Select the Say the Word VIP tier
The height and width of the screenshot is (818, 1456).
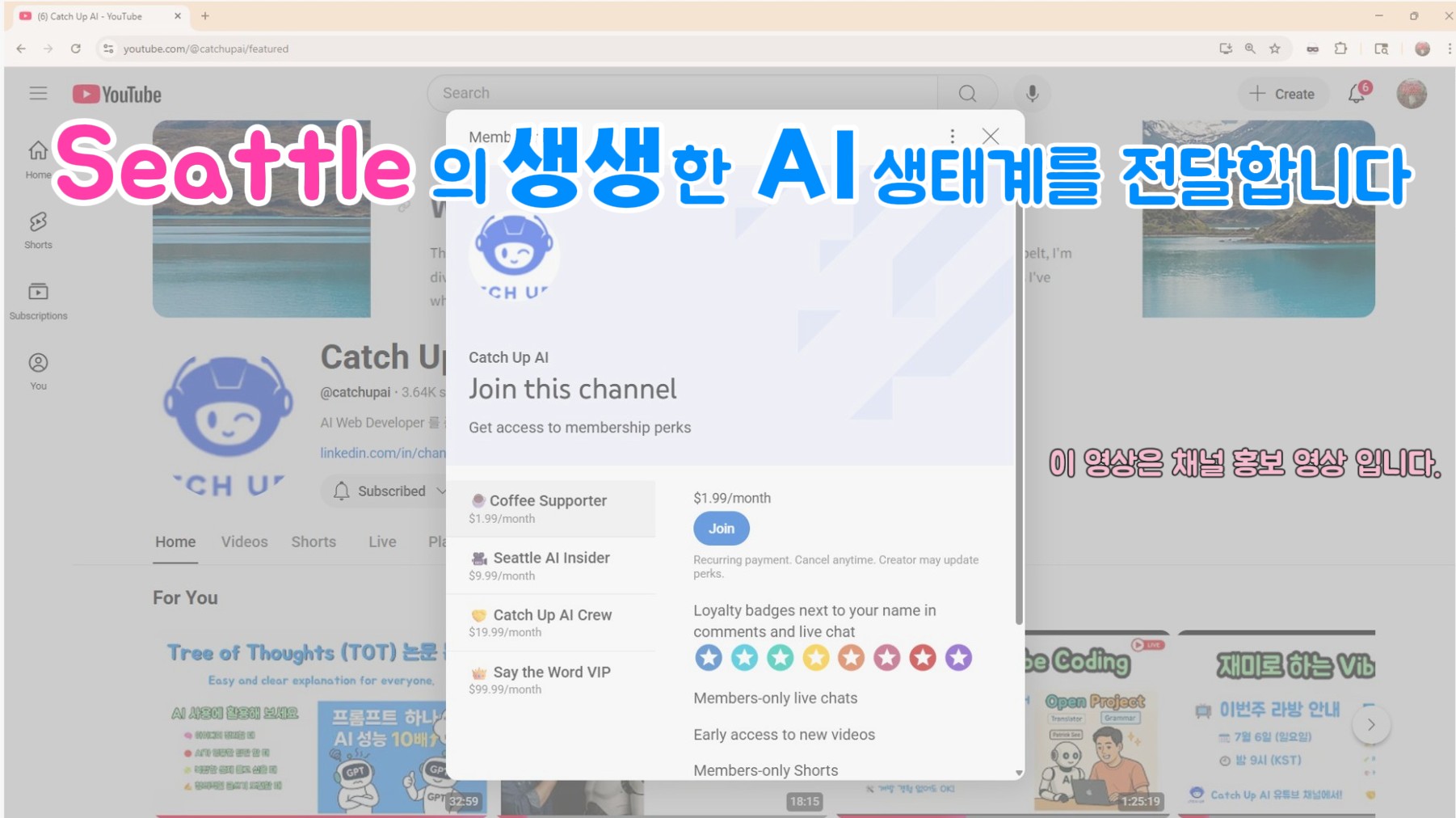(x=551, y=680)
